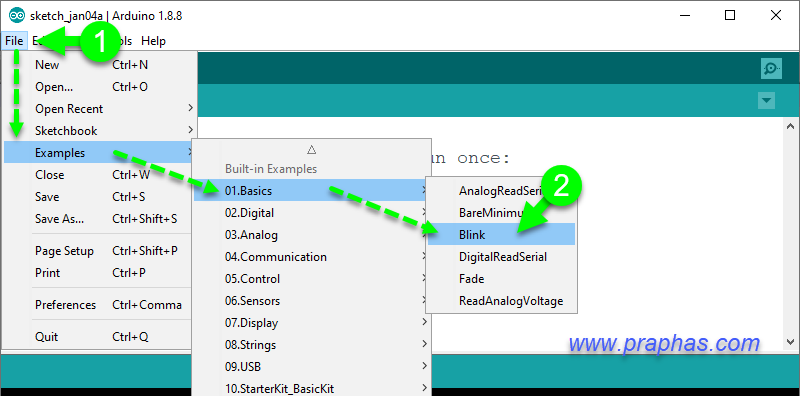Open Page Setup from File menu
This screenshot has height=396, width=800.
pos(99,251)
